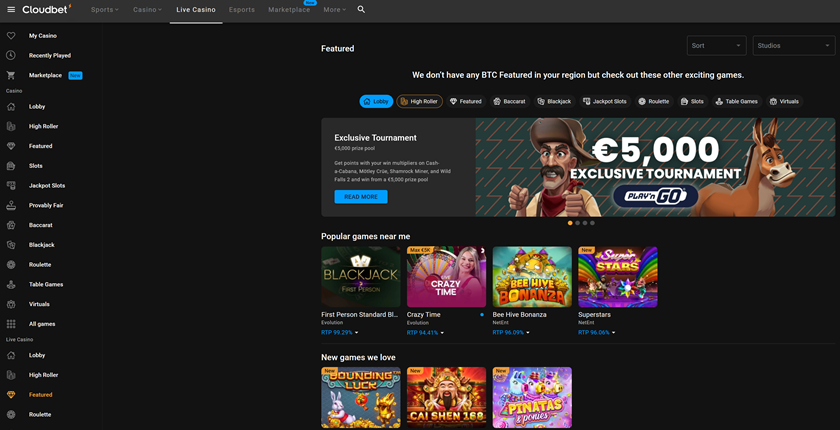Screen dimensions: 840x430
Task: Select the Jackpot Slots filter chip
Action: click(x=605, y=101)
